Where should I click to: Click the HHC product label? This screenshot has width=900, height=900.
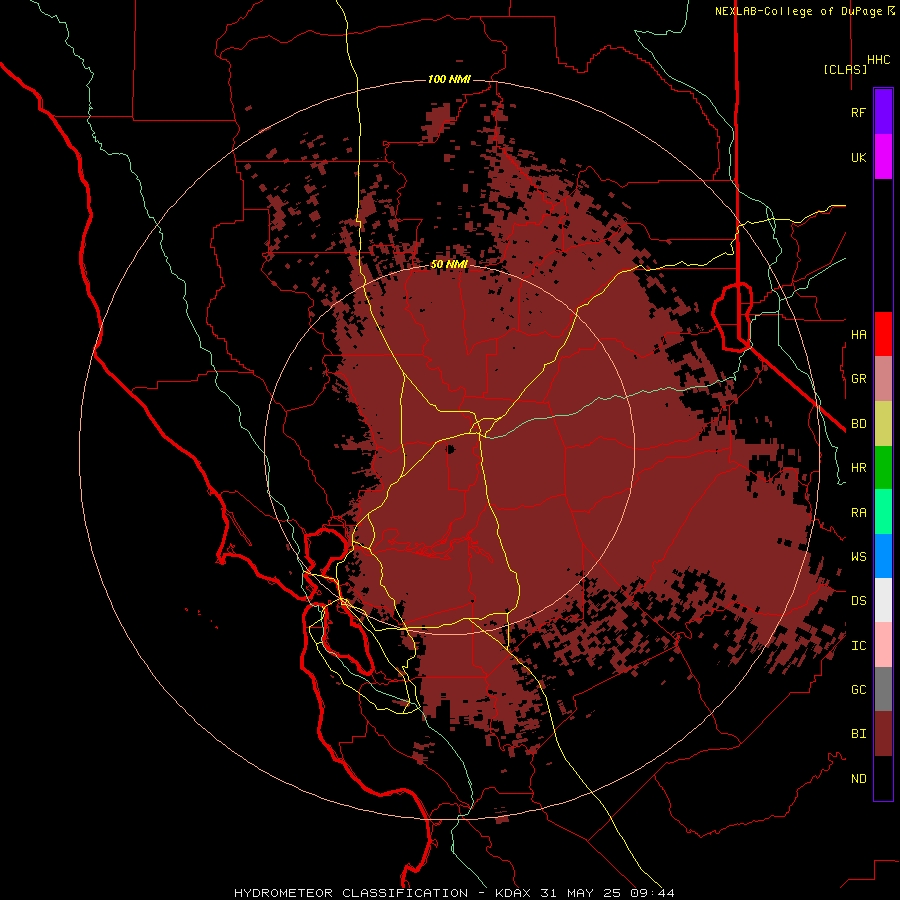pos(878,60)
